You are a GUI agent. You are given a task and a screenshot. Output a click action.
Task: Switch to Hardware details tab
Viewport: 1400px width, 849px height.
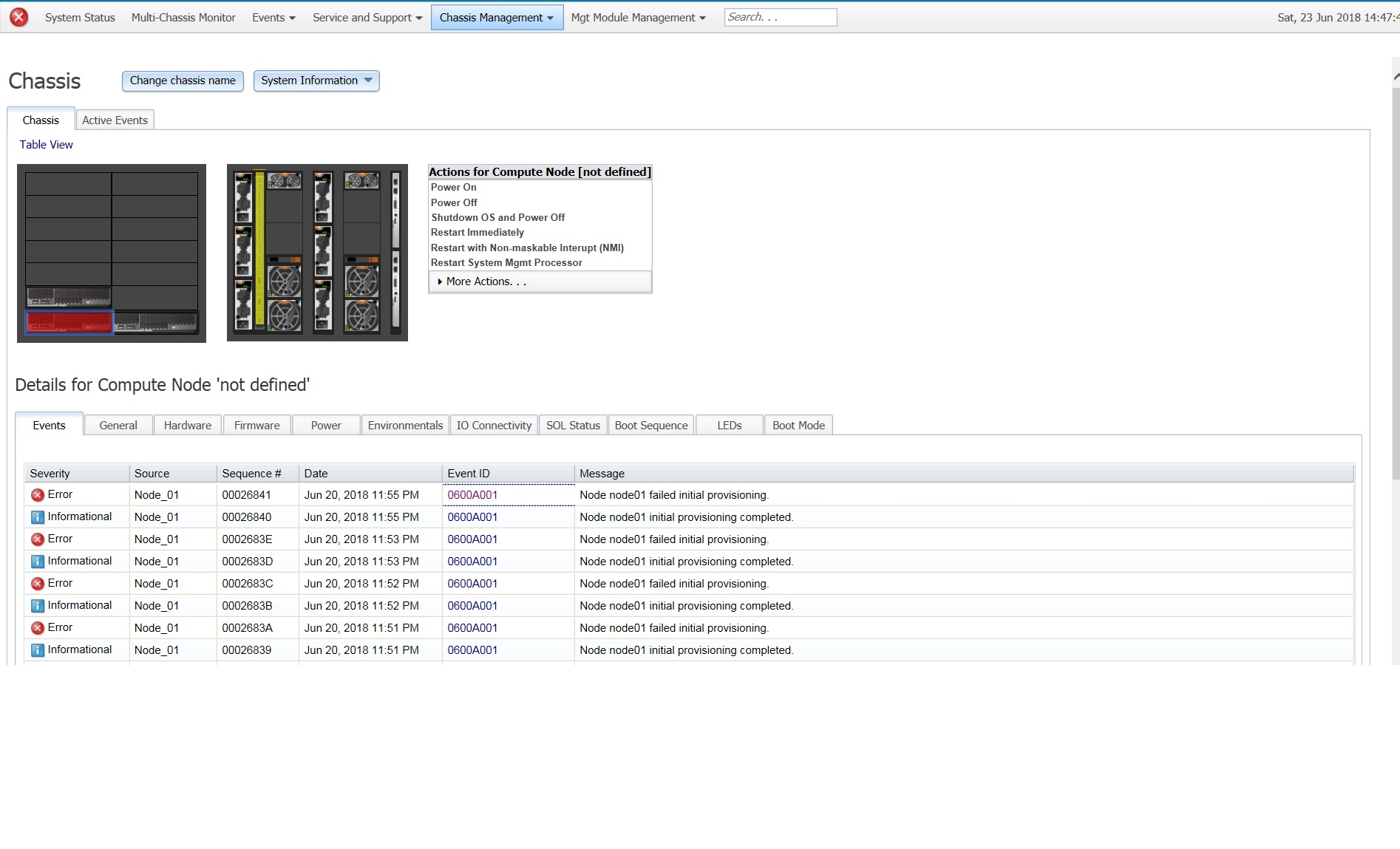pyautogui.click(x=188, y=425)
